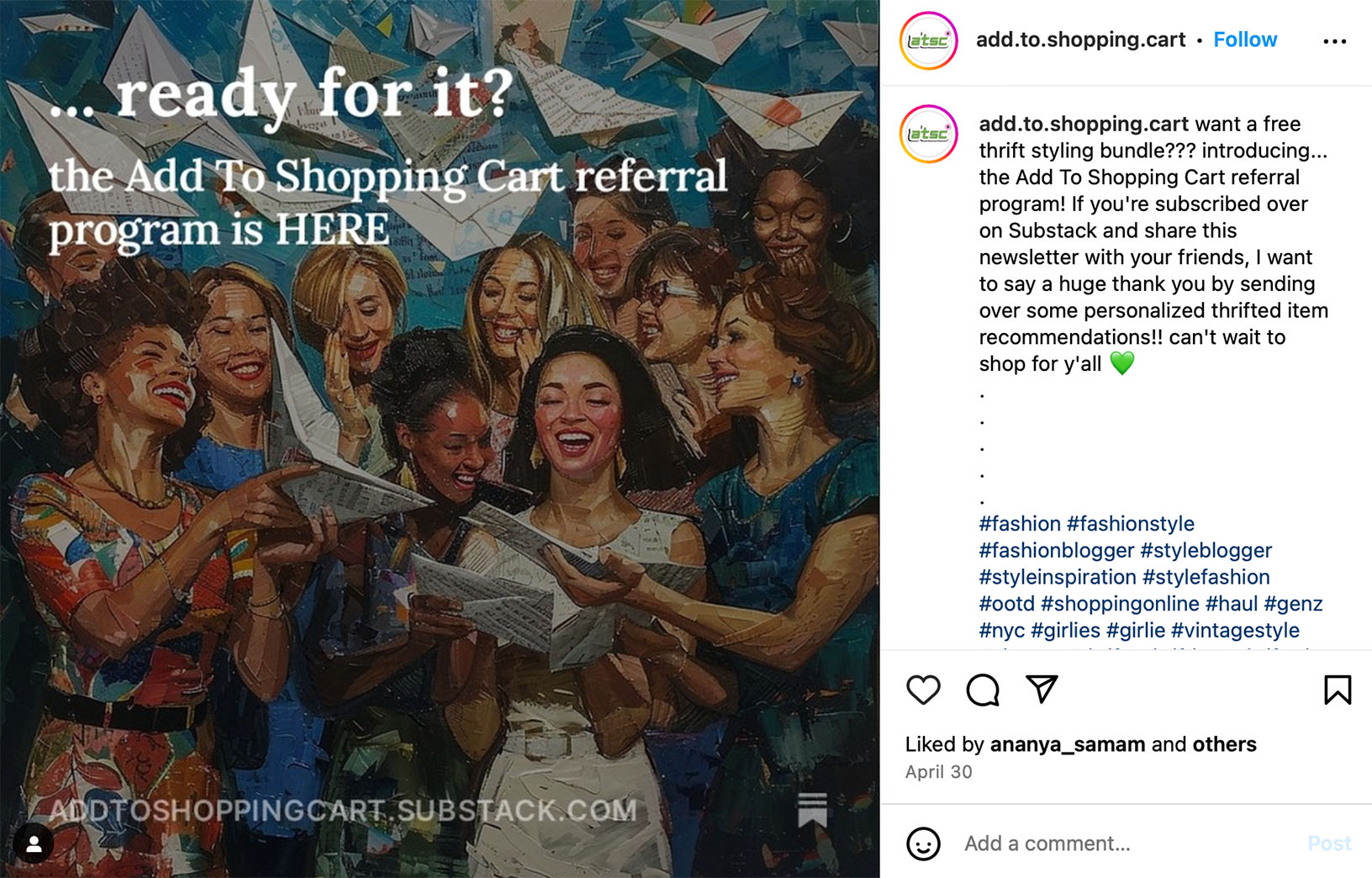Click the Post button to submit comment

tap(1329, 844)
